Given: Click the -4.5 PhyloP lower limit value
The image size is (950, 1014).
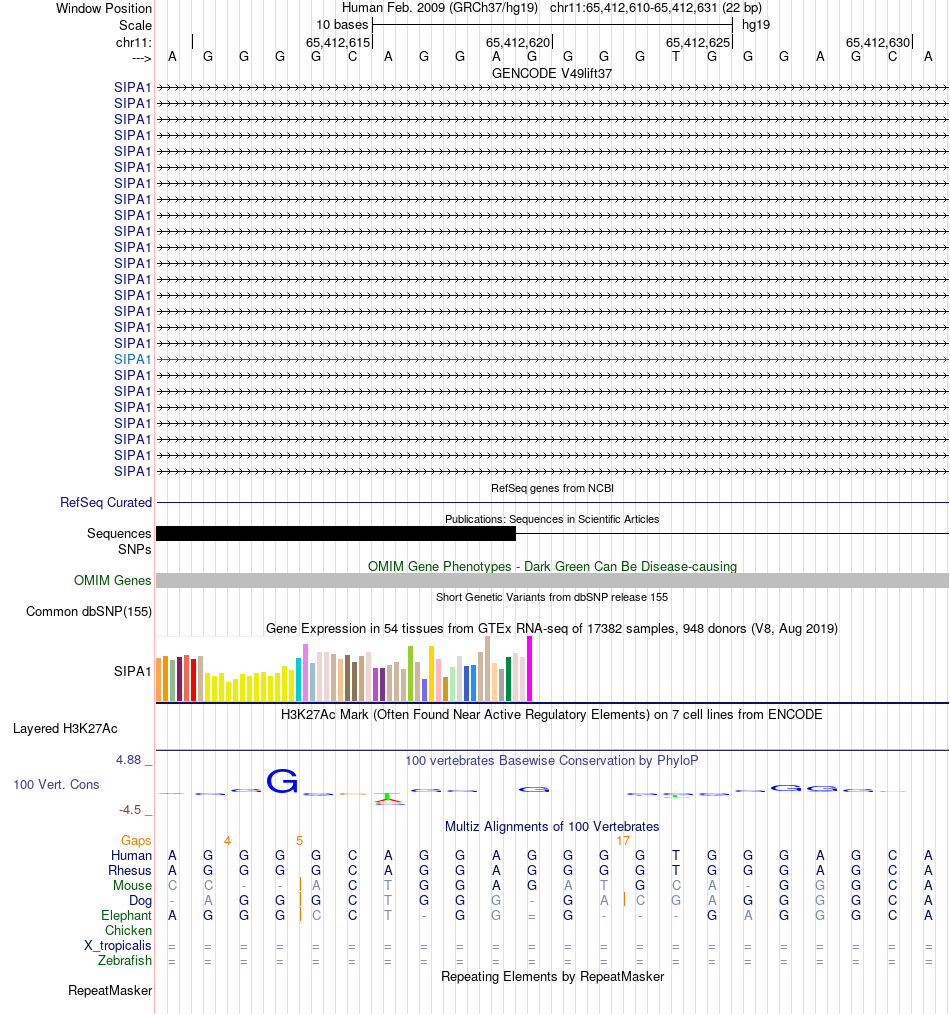Looking at the screenshot, I should tap(129, 810).
